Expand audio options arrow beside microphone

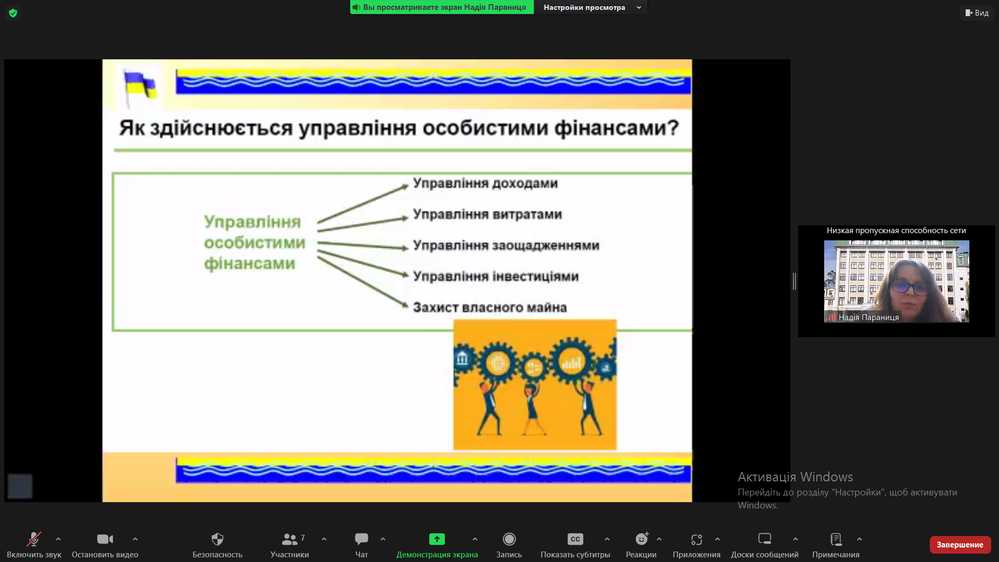58,539
